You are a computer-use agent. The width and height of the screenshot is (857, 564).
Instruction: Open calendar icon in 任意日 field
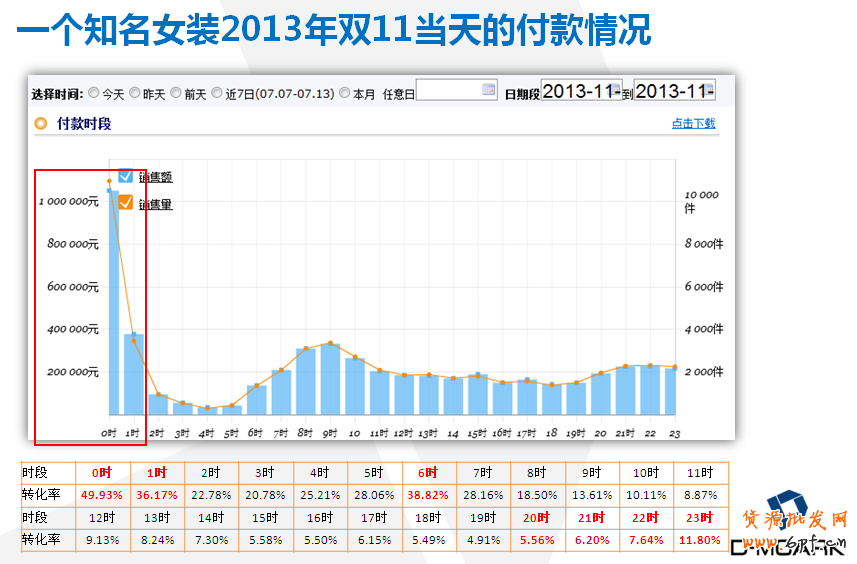[x=488, y=90]
